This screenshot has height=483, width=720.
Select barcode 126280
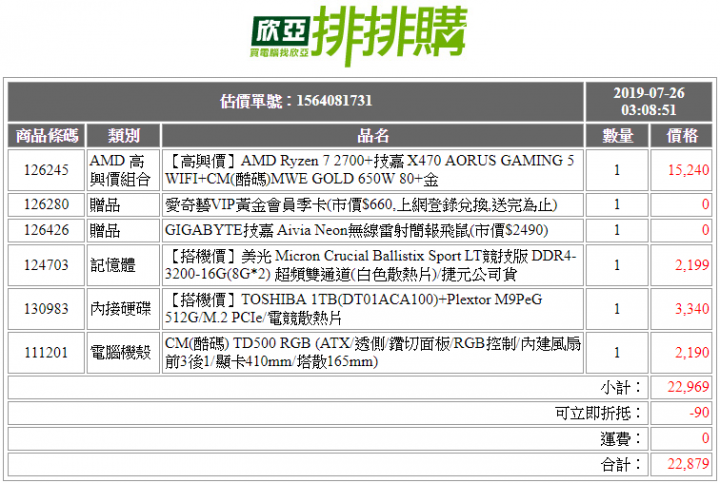point(46,204)
